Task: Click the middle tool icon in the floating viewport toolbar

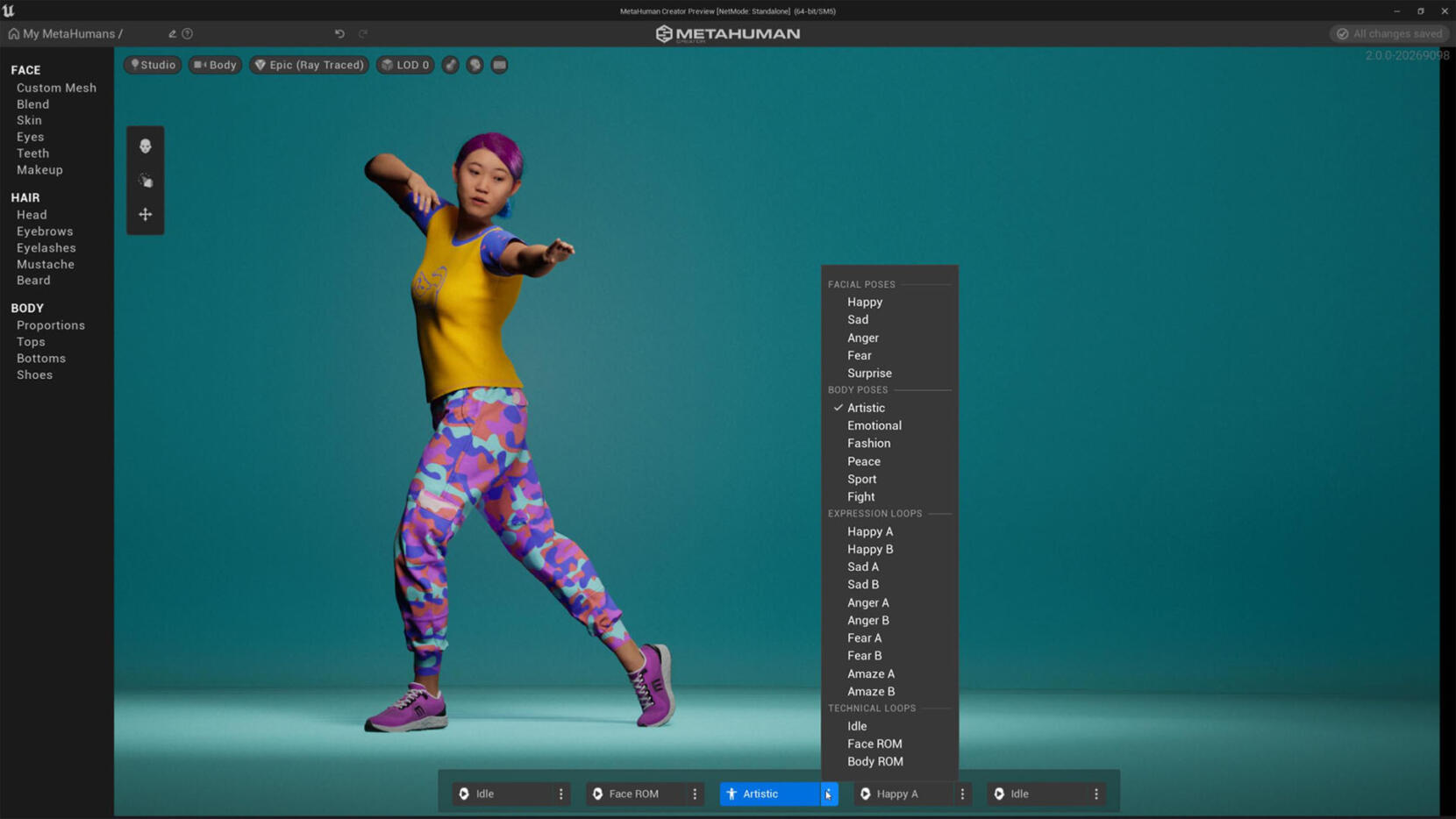Action: (x=145, y=181)
